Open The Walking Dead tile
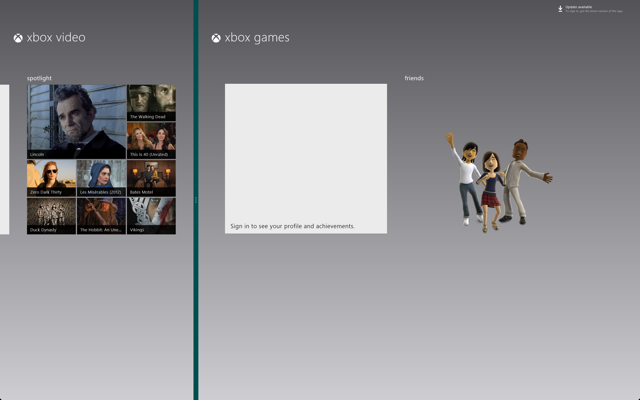Viewport: 640px width, 400px height. (x=151, y=103)
